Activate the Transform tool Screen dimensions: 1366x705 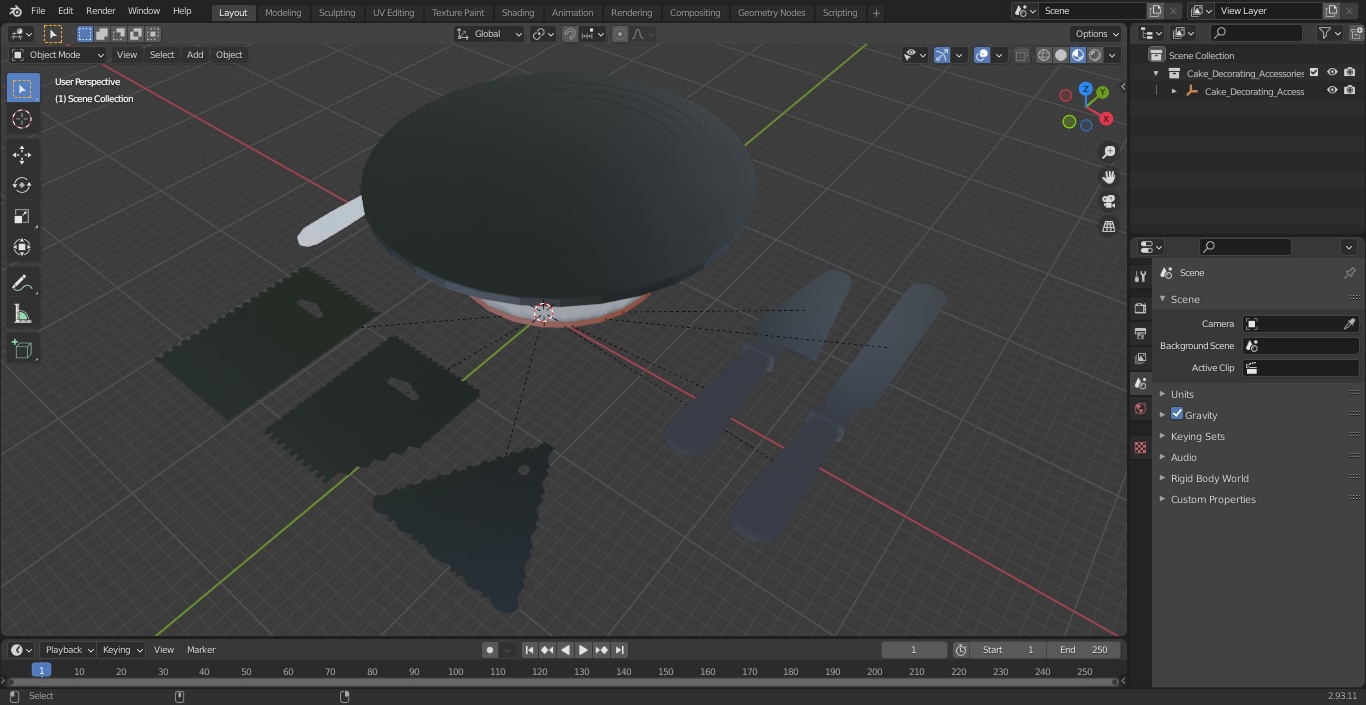[22, 247]
